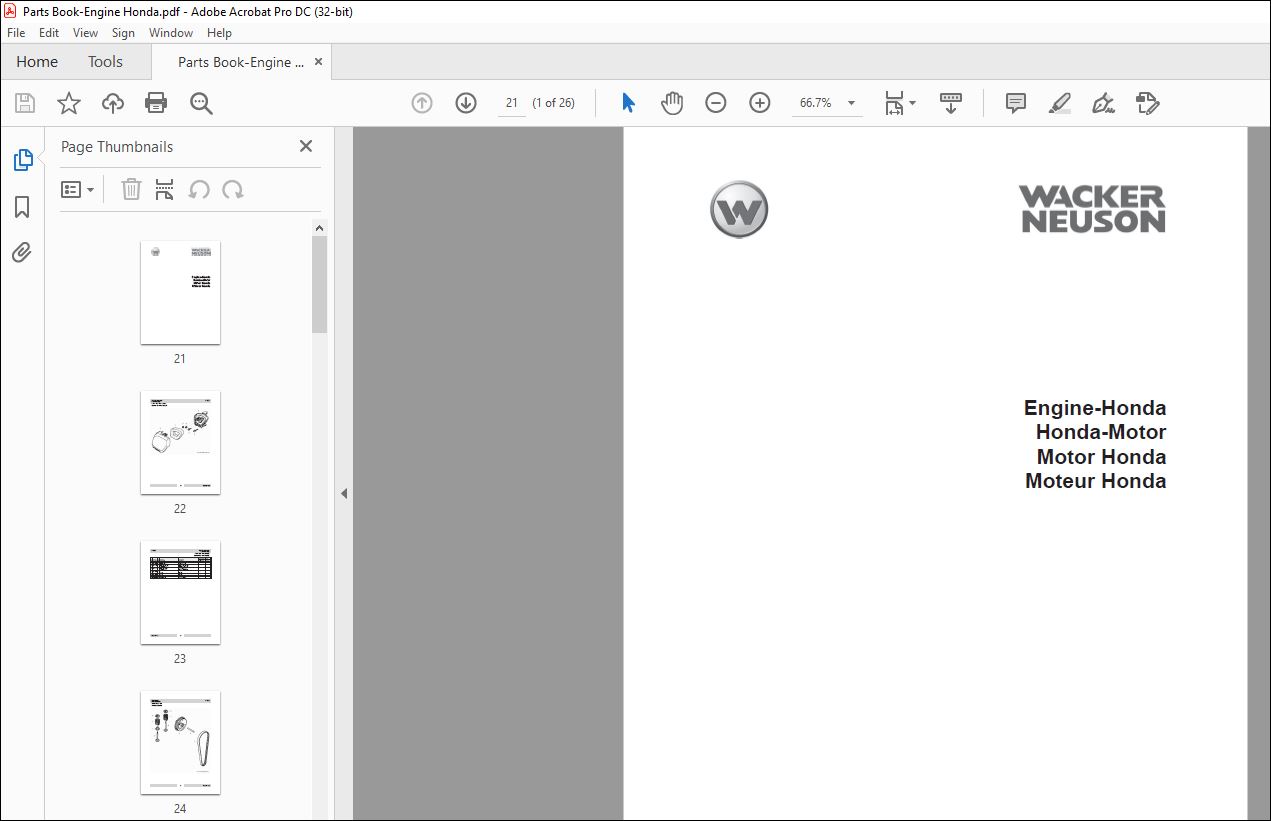The height and width of the screenshot is (821, 1271).
Task: Rotate page counterclockwise in thumbnails panel
Action: 199,189
